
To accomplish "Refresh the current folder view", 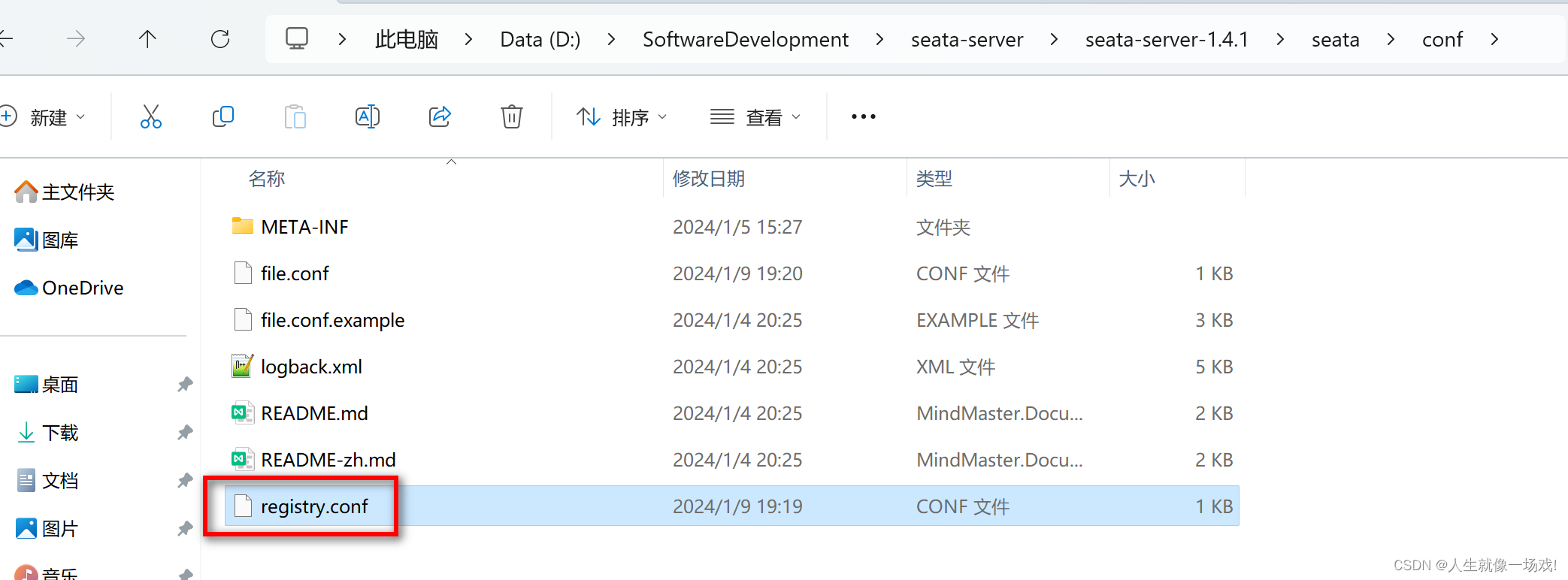I will pos(220,39).
